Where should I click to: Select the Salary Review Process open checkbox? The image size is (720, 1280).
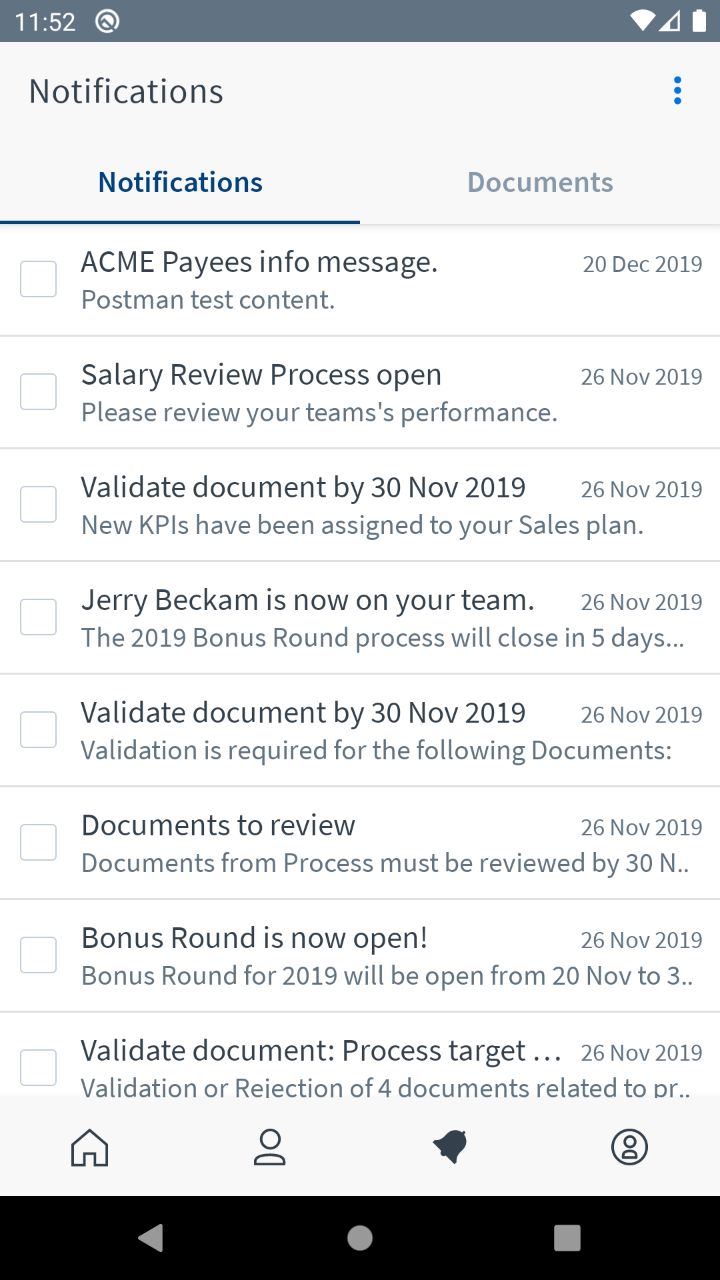(x=39, y=392)
